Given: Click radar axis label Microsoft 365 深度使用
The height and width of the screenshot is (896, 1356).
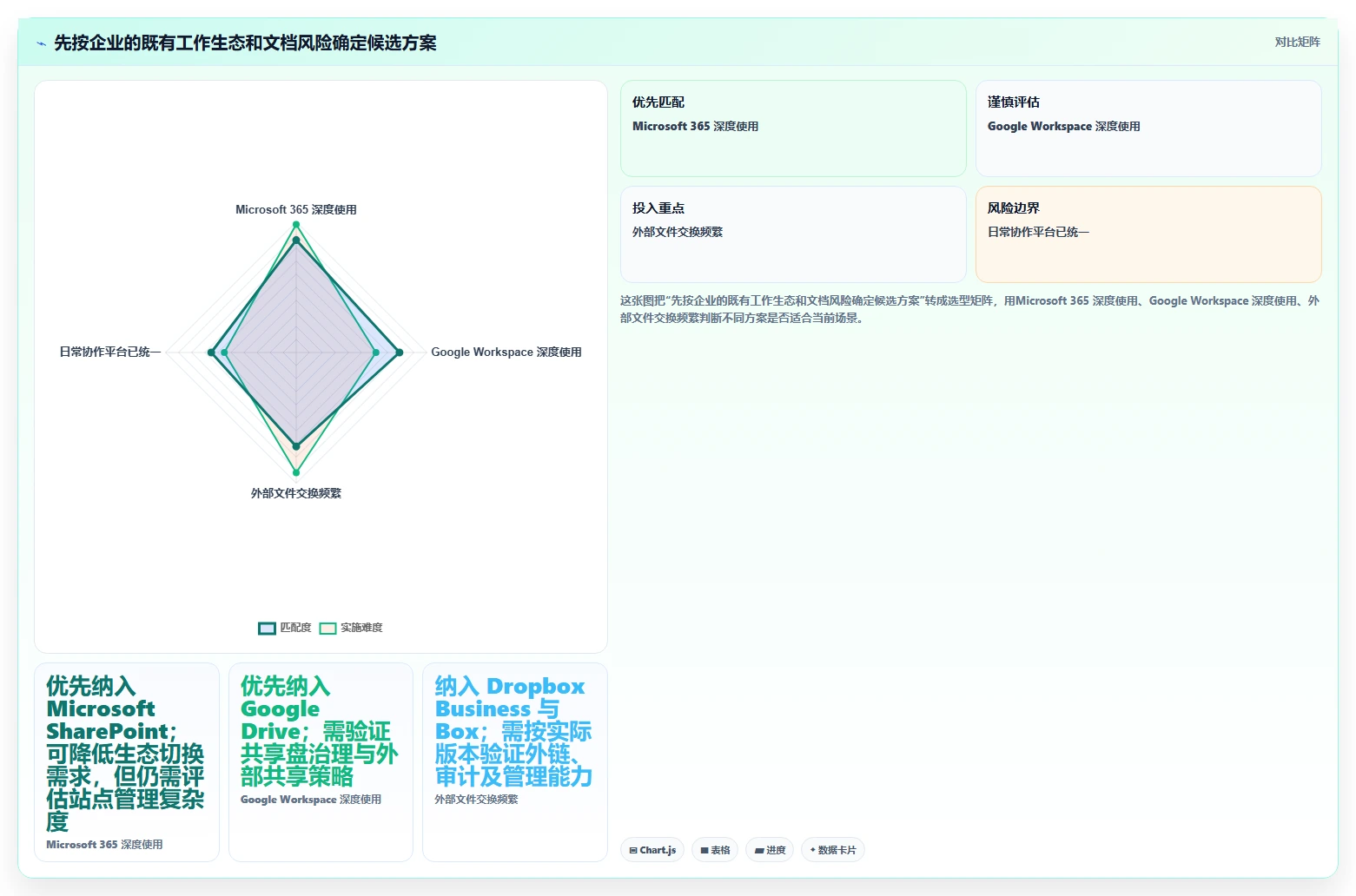Looking at the screenshot, I should coord(296,210).
